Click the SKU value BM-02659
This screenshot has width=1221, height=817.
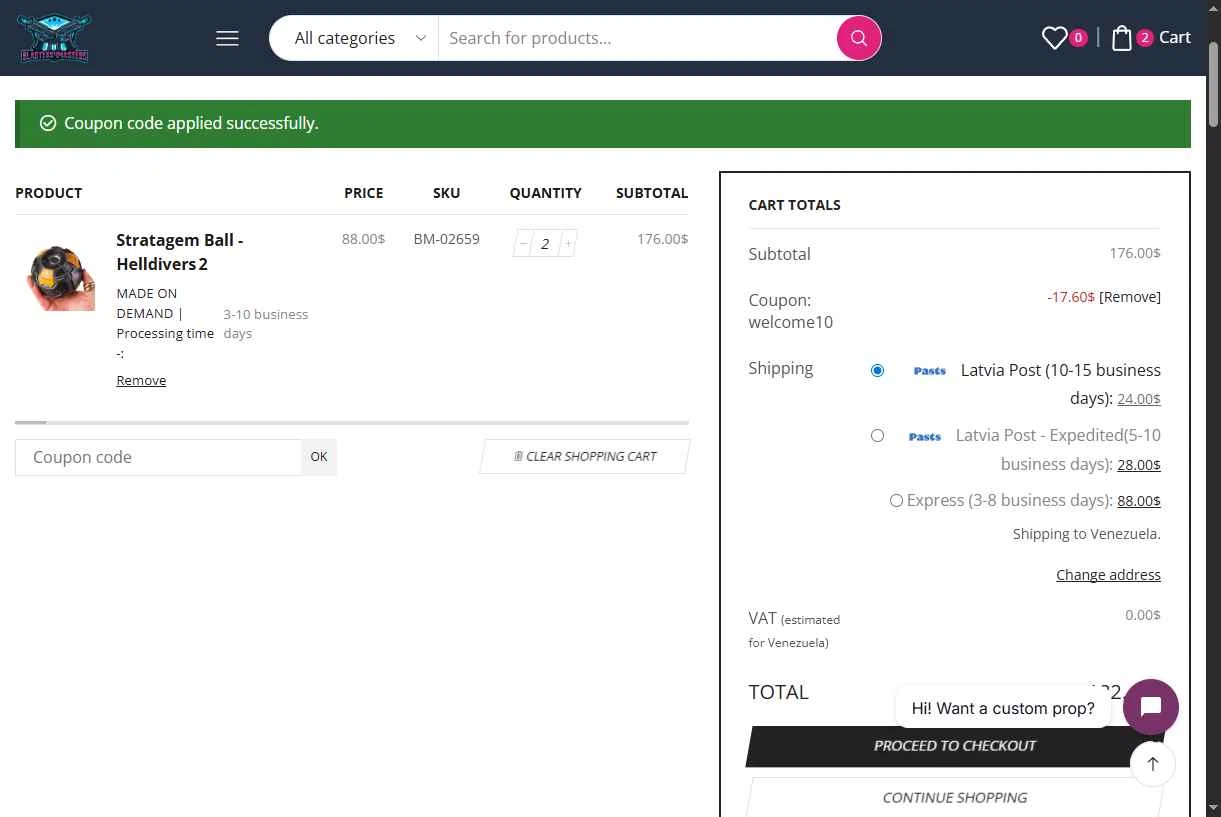pyautogui.click(x=446, y=239)
